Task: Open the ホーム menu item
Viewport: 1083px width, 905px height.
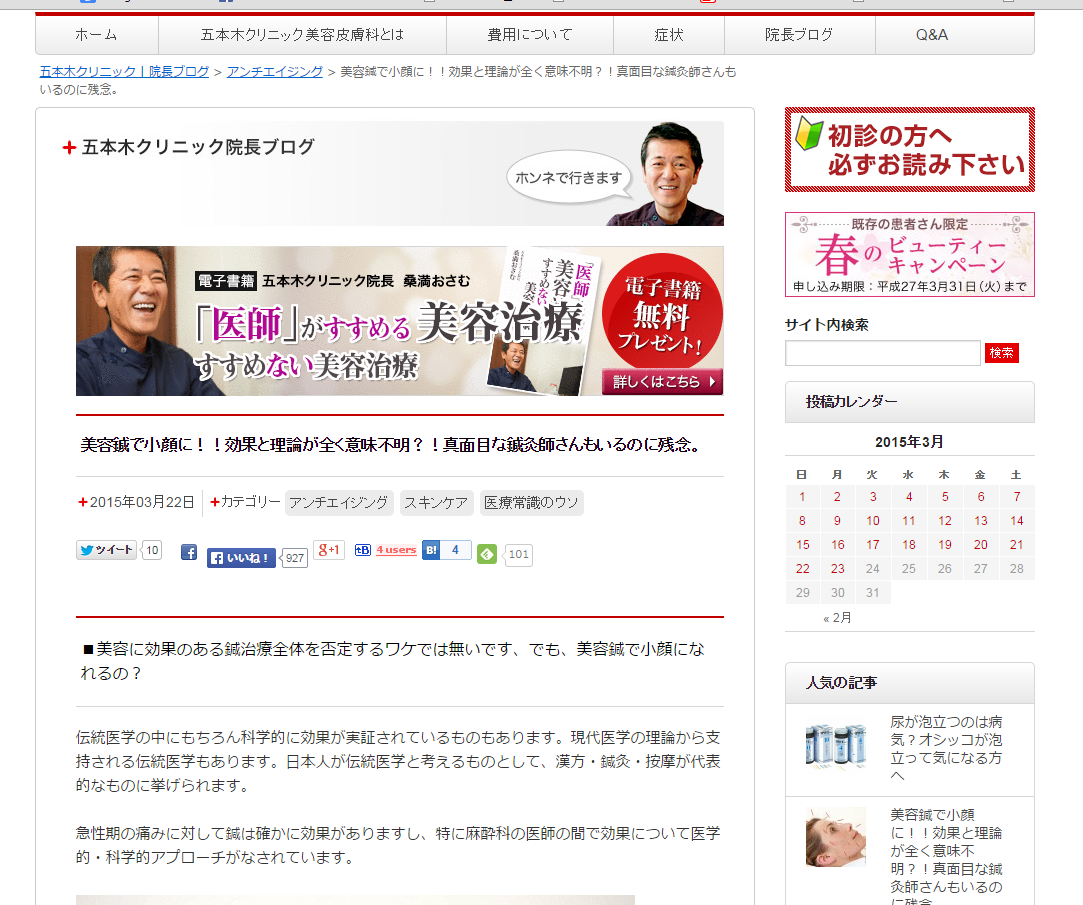Action: tap(96, 35)
